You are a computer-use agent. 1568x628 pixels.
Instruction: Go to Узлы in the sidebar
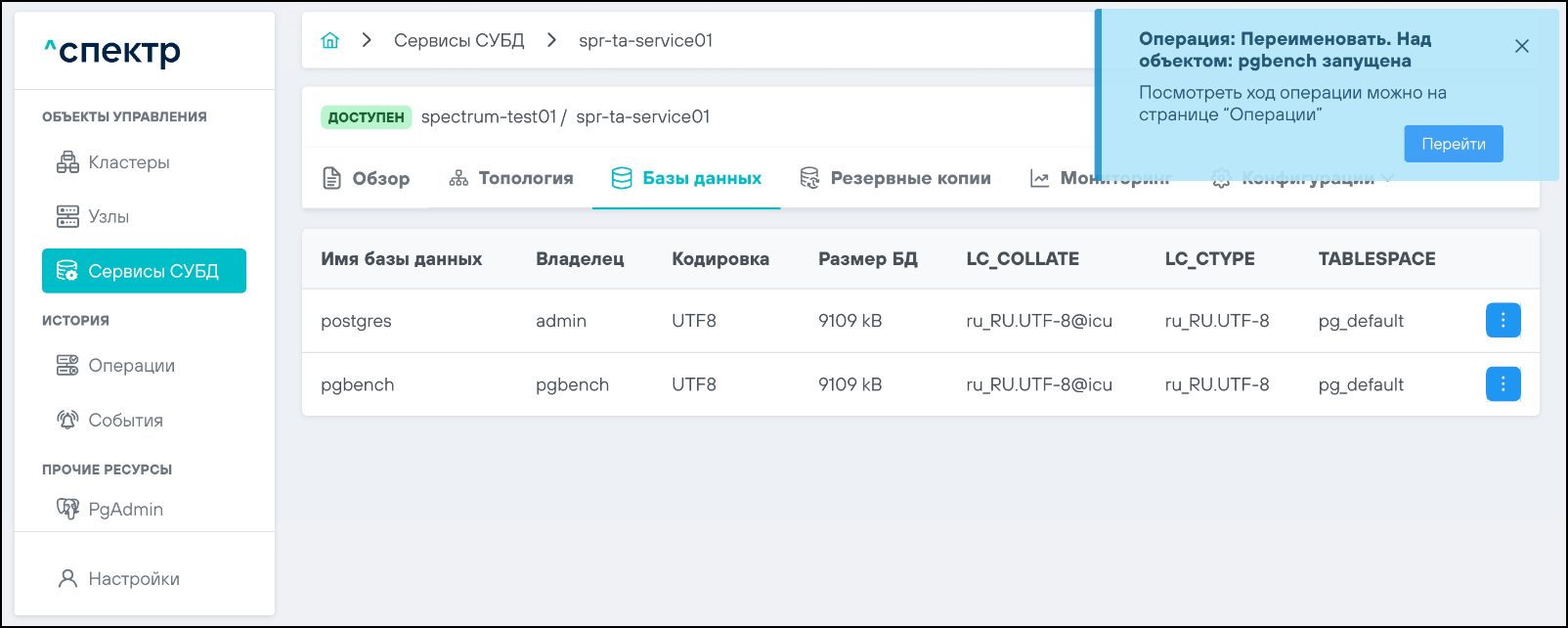[x=108, y=217]
